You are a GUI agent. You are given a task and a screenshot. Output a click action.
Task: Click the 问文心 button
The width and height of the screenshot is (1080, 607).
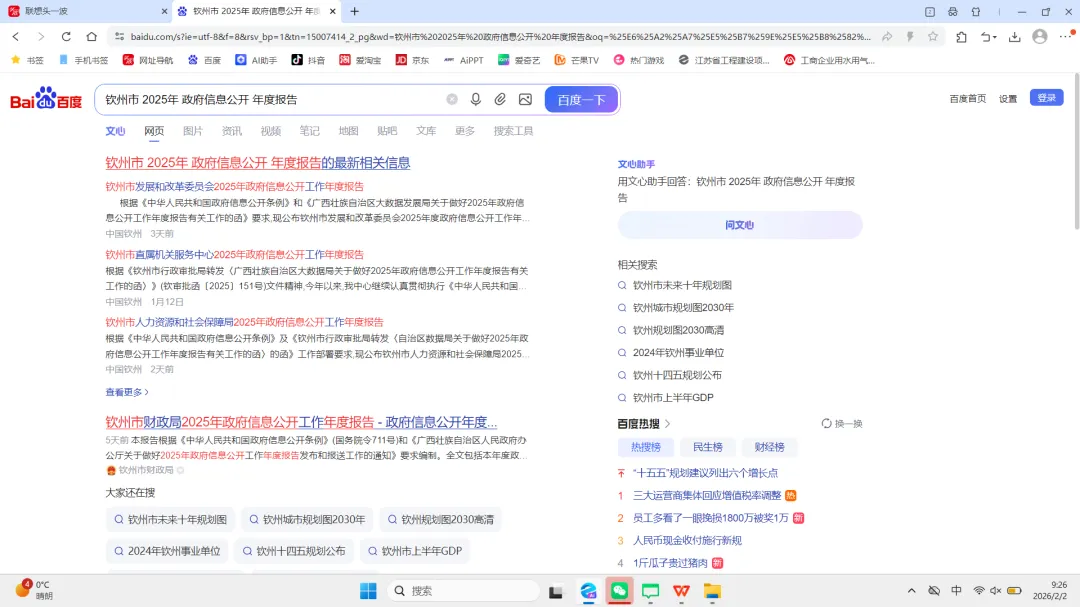[740, 225]
